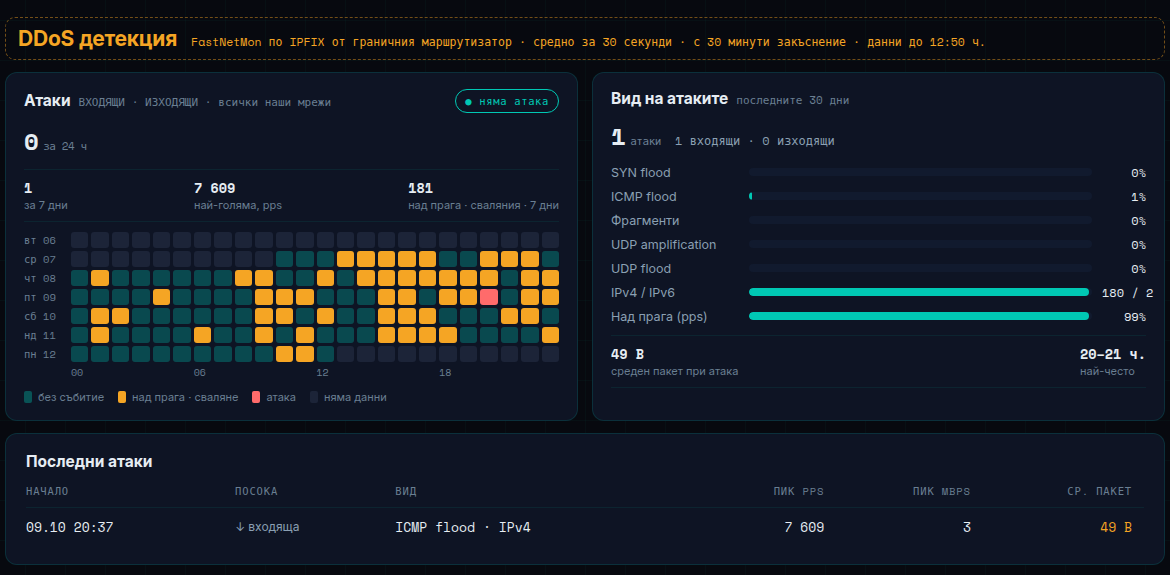The height and width of the screenshot is (575, 1170).
Task: Click the '0 за 24 ч' attack counter
Action: pos(55,143)
